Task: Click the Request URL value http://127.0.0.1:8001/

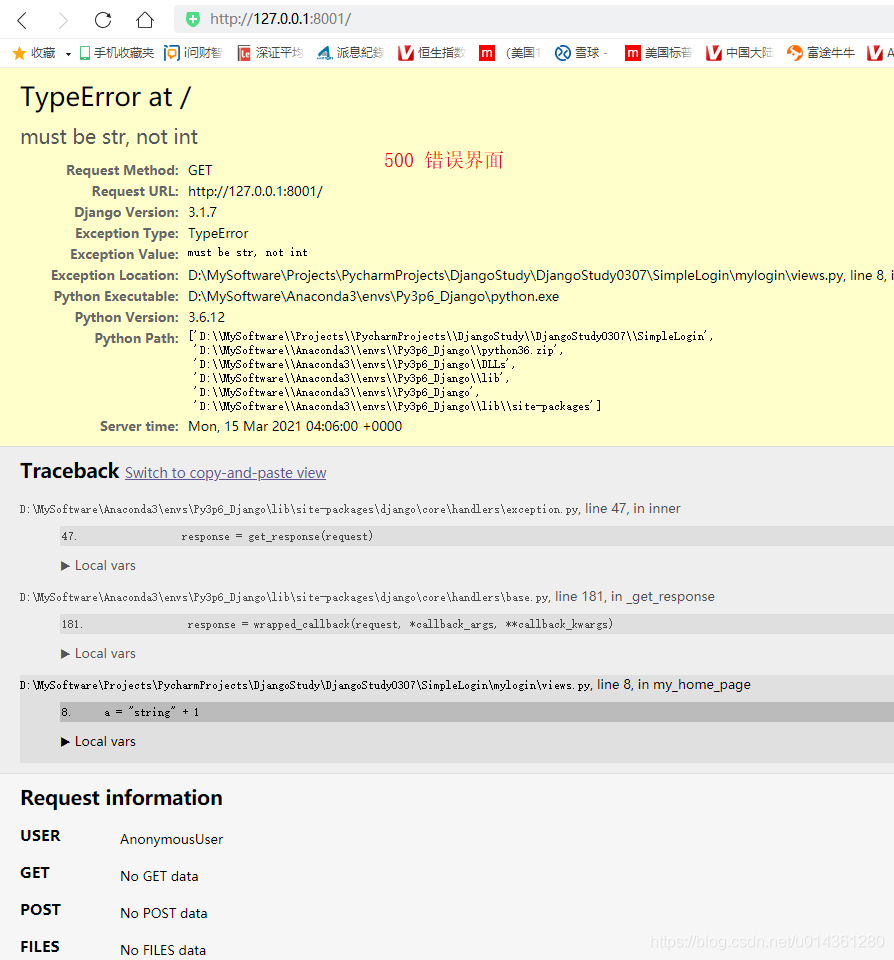Action: (255, 192)
